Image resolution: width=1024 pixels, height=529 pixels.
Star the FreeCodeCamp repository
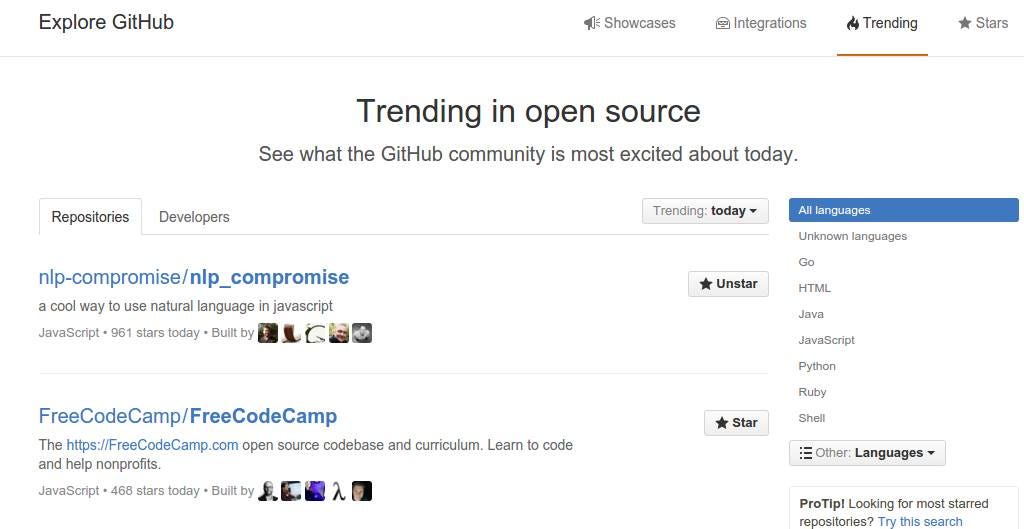(x=736, y=423)
